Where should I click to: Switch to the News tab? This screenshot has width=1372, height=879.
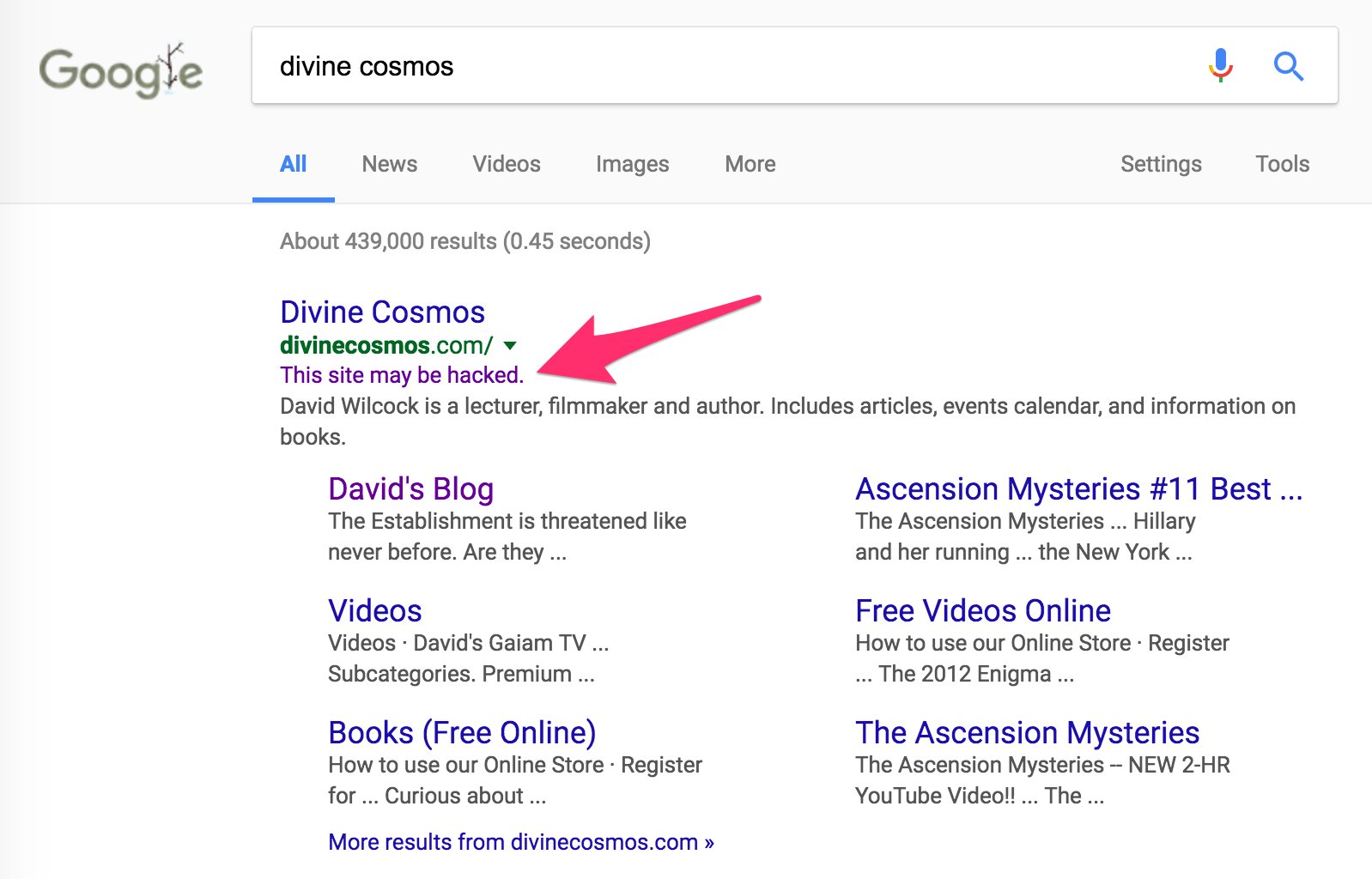point(389,164)
